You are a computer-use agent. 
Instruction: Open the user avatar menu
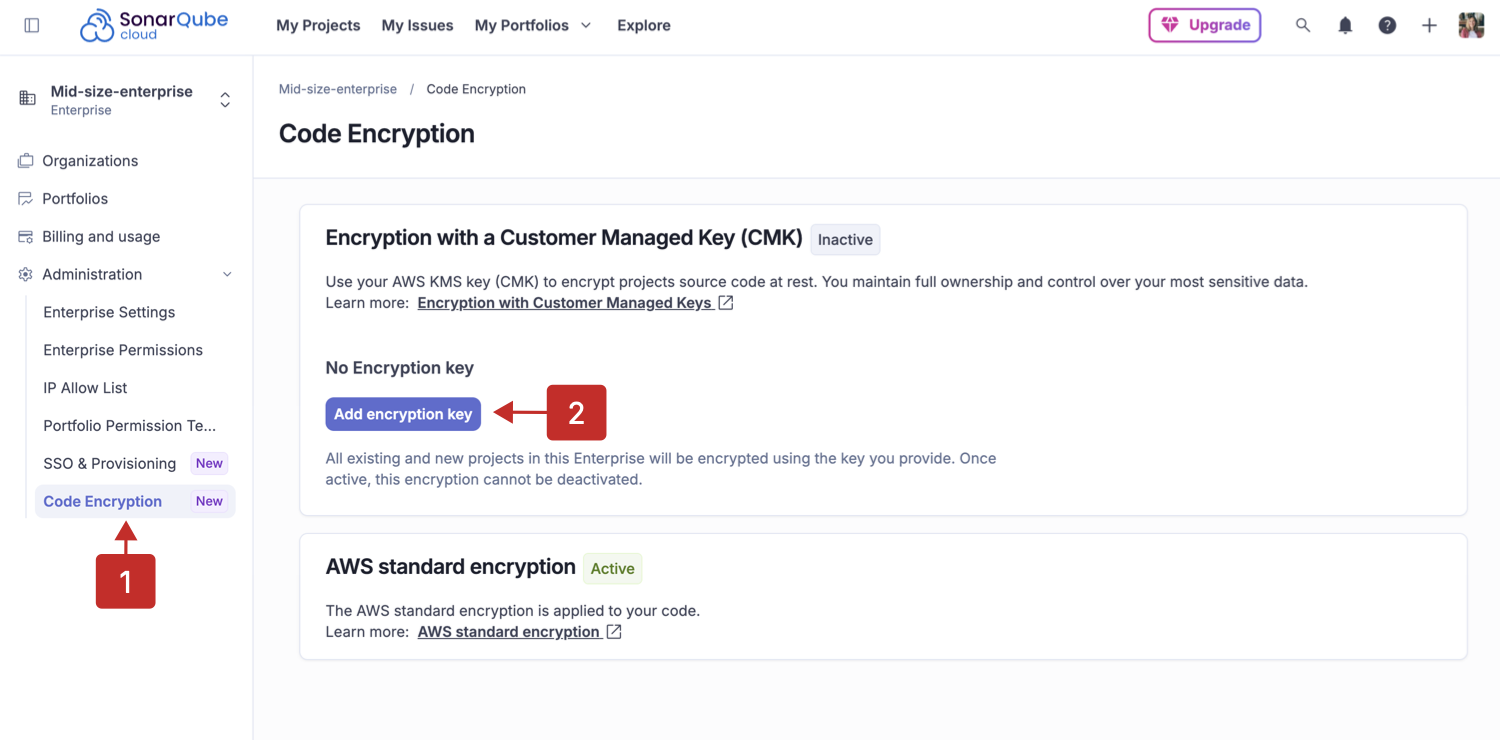1471,25
